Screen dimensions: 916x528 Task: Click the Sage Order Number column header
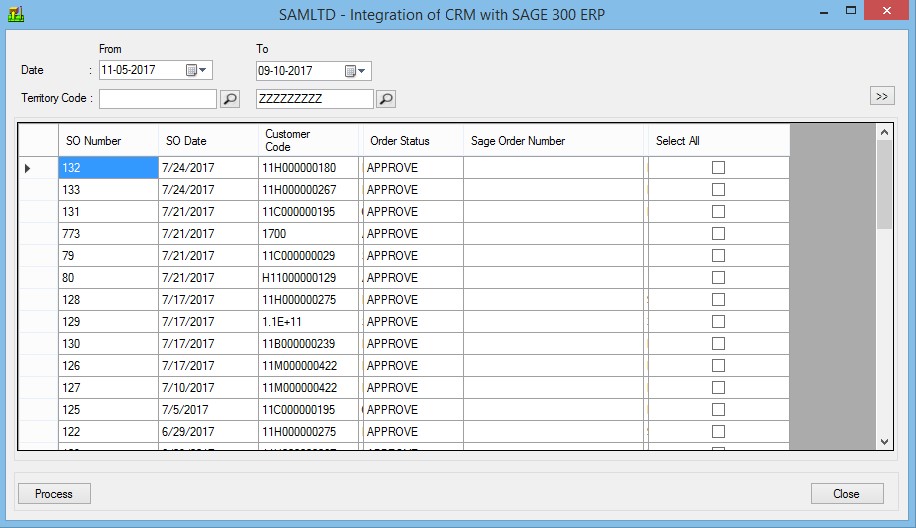[x=553, y=140]
